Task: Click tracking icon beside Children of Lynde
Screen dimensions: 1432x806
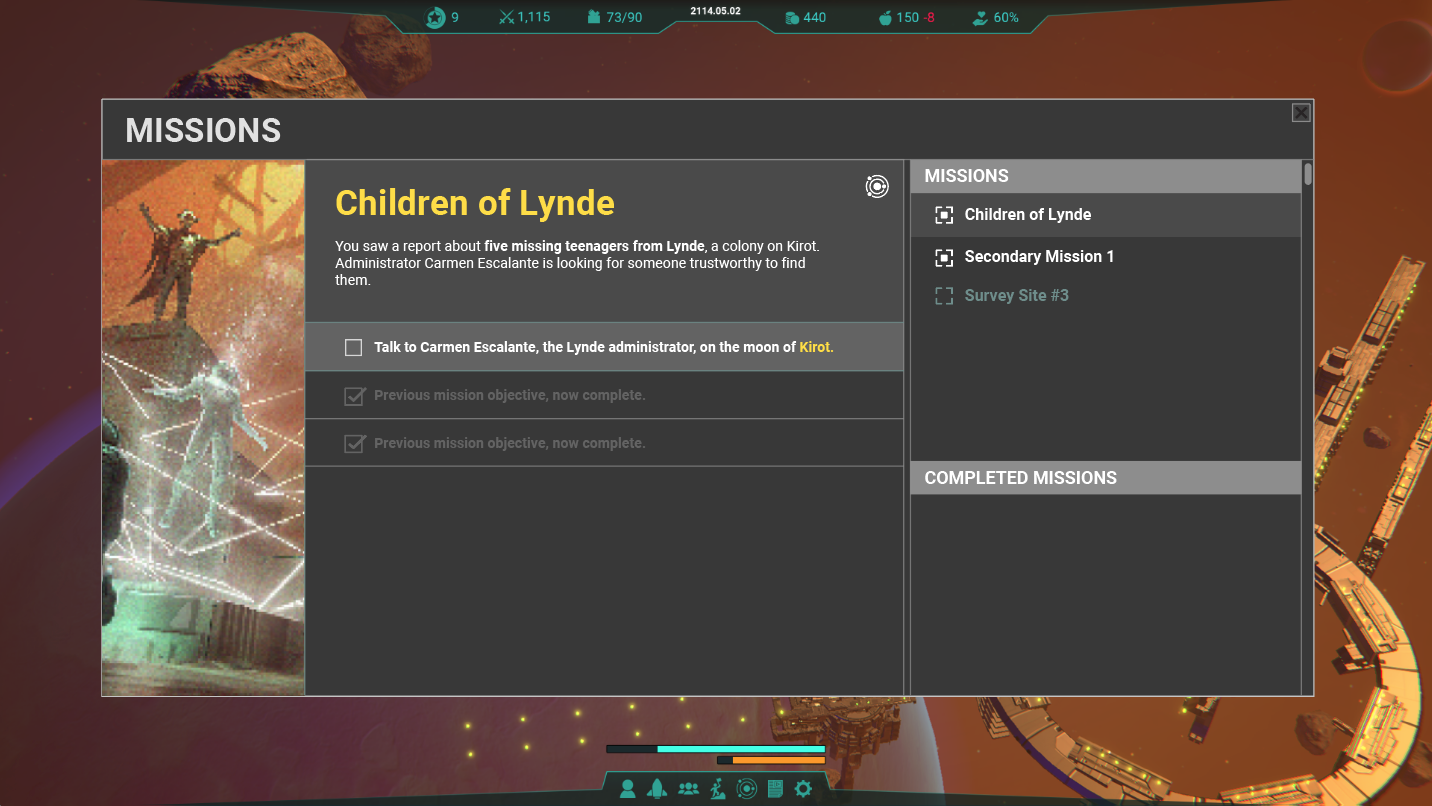Action: click(944, 215)
